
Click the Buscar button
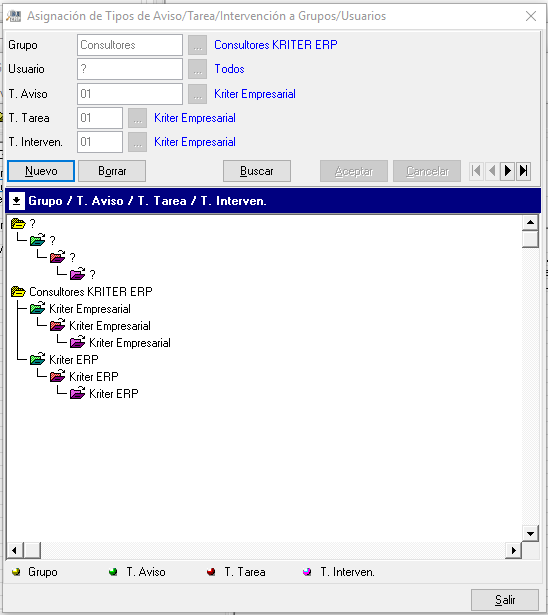[257, 171]
